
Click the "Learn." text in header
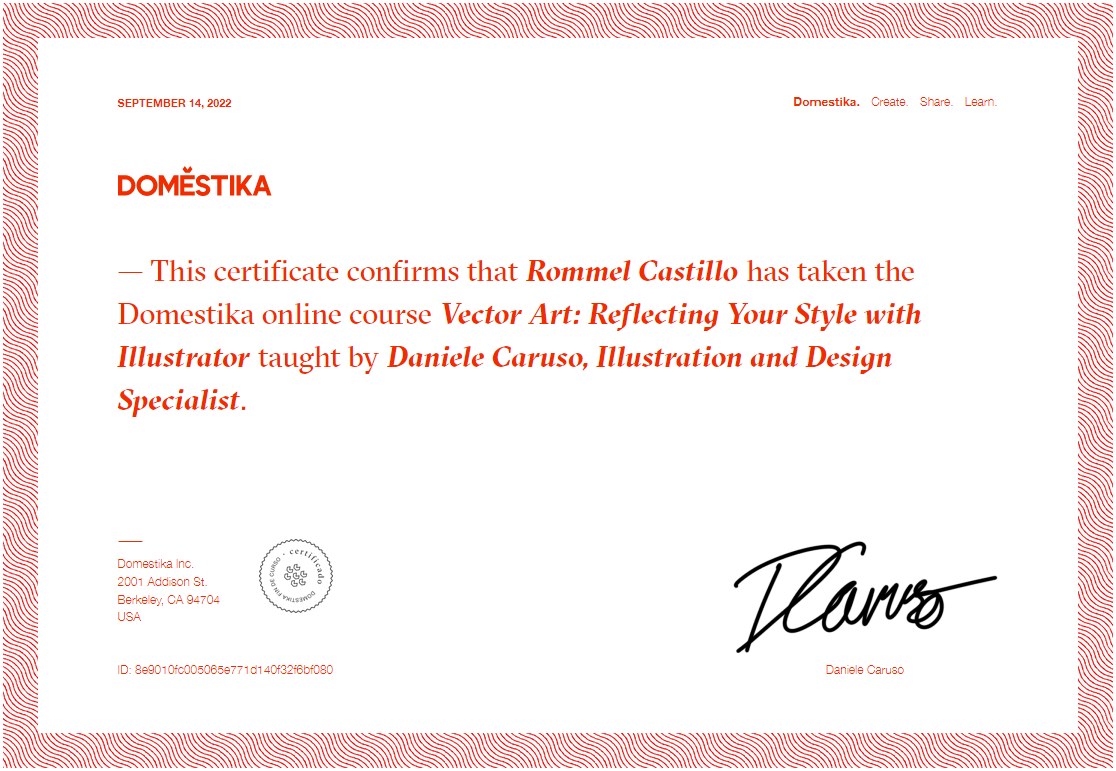[980, 102]
